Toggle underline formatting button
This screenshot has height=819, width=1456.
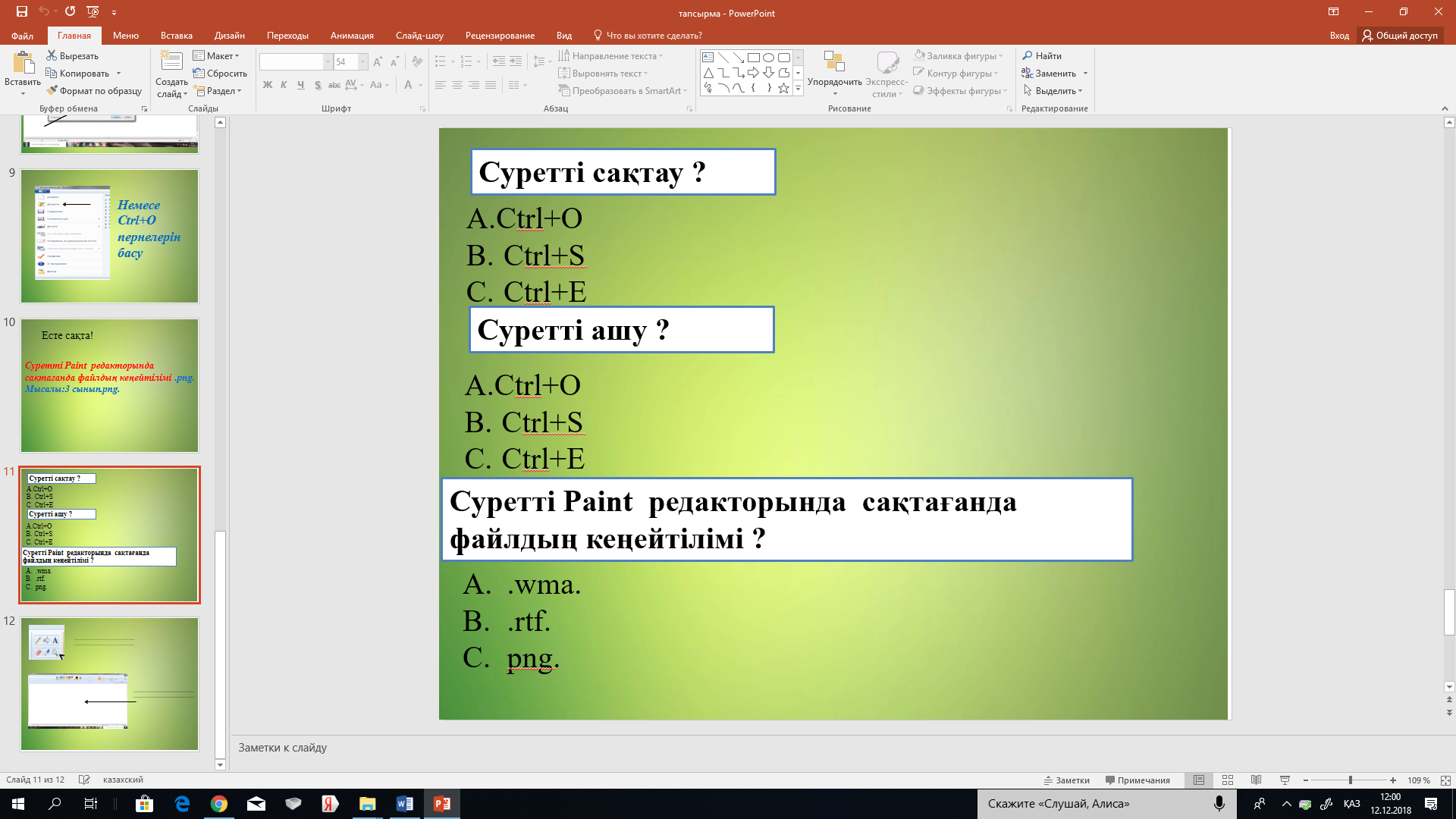[x=300, y=85]
